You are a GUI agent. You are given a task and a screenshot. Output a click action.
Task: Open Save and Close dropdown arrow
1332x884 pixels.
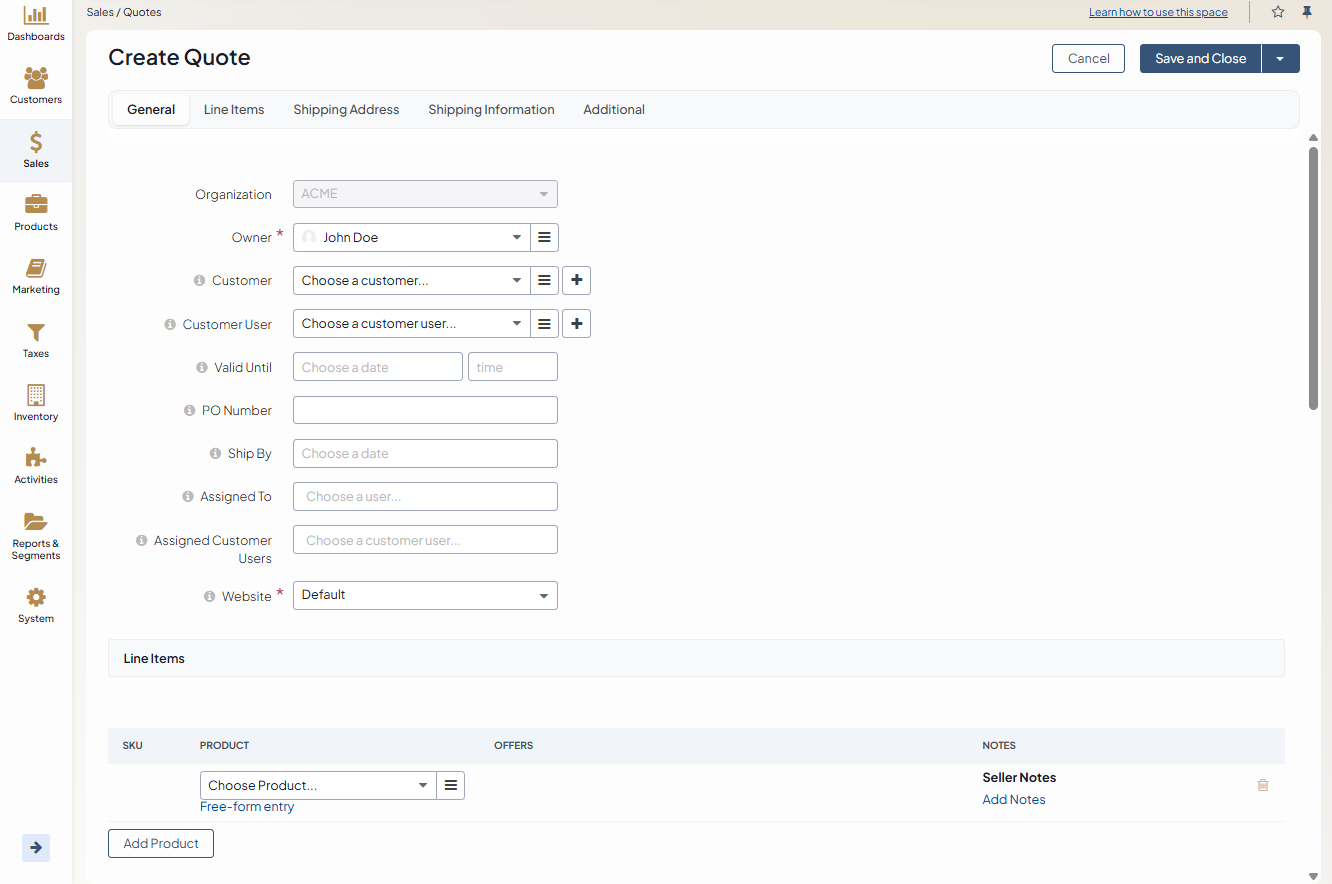(x=1280, y=59)
